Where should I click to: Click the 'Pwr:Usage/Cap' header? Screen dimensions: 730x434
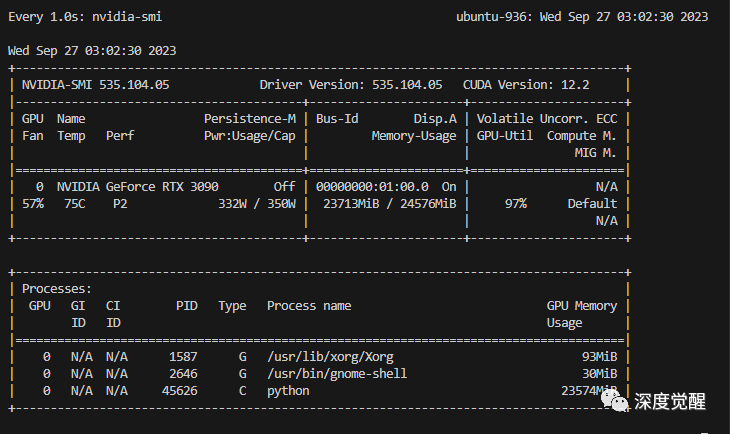(250, 136)
